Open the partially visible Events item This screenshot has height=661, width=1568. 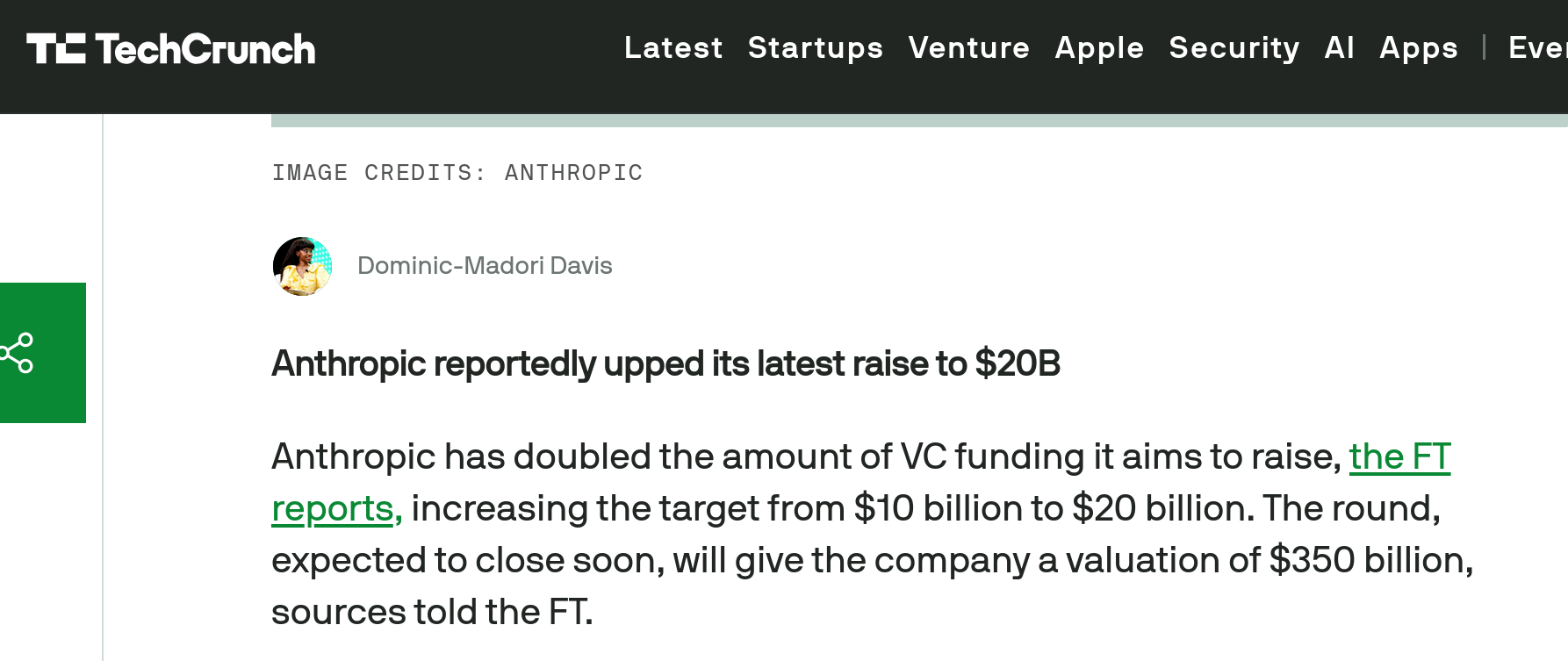pyautogui.click(x=1537, y=47)
